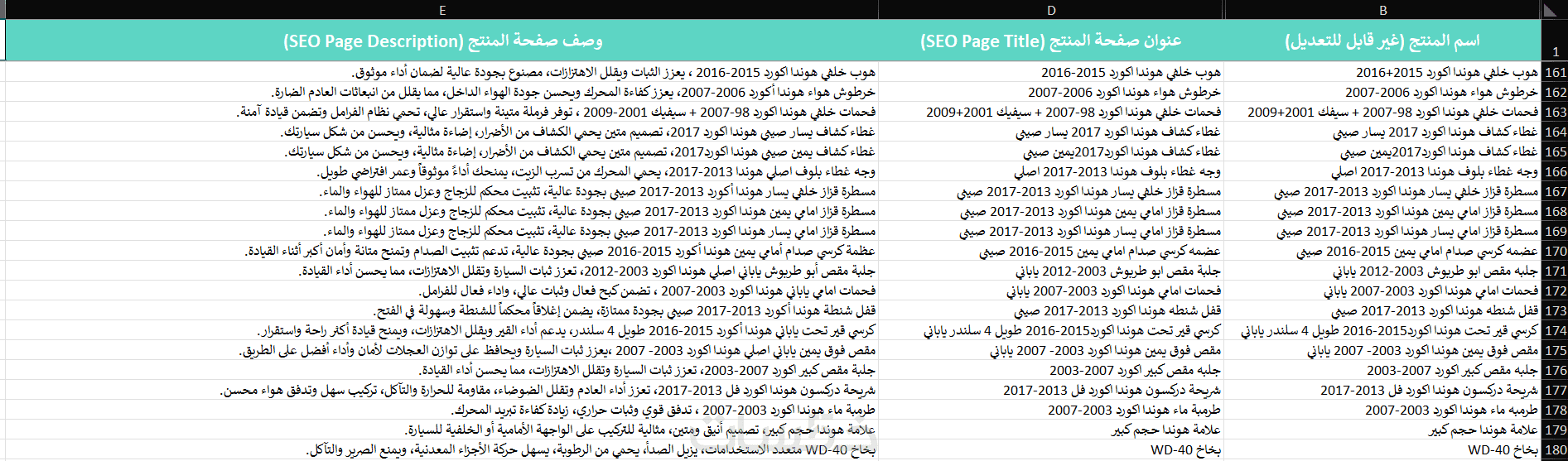Select description cell in row 172 starting 'فحمات امامي ياباني'
The height and width of the screenshot is (461, 1568).
click(442, 291)
